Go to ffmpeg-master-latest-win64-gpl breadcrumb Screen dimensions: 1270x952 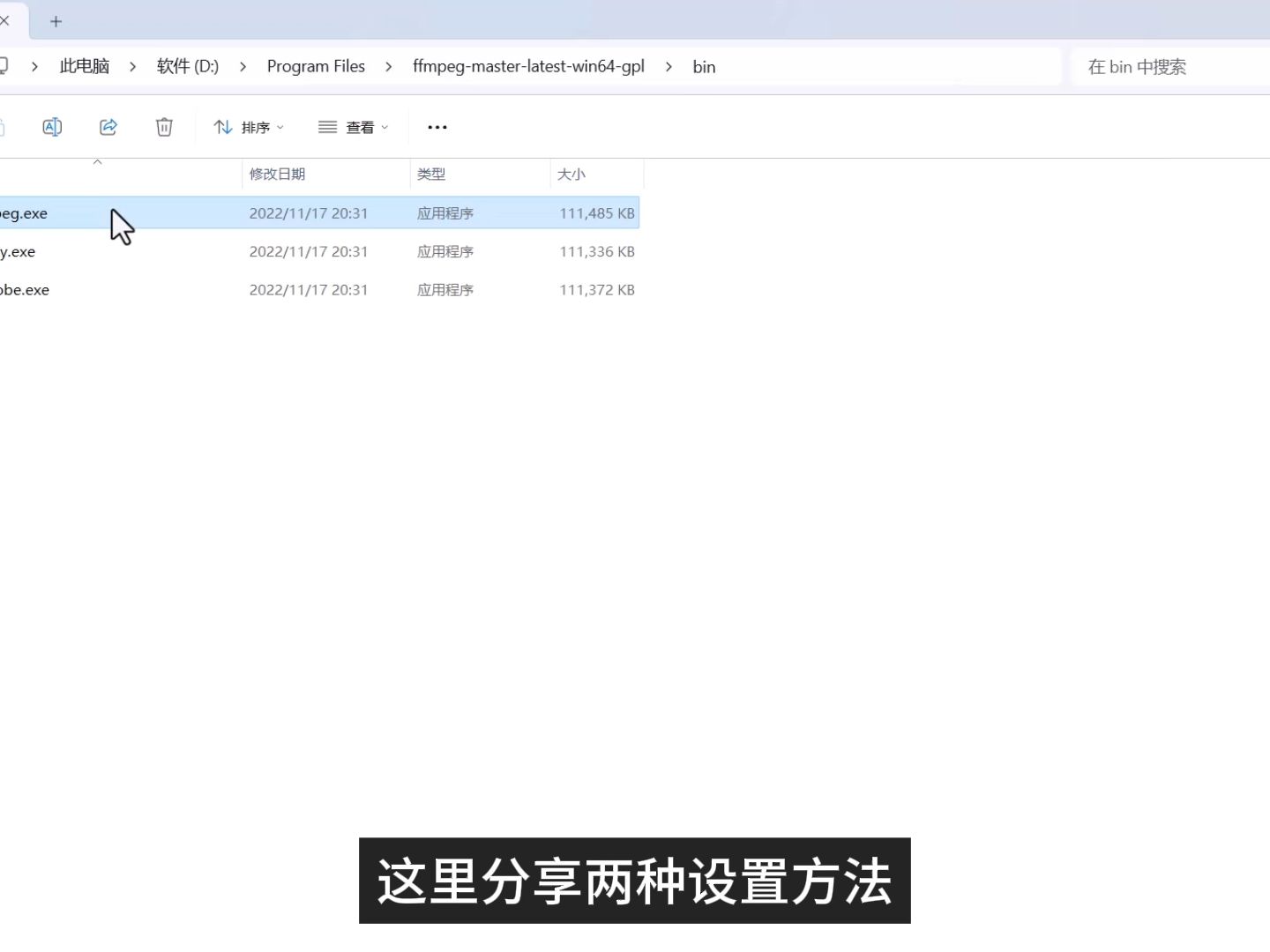(528, 66)
